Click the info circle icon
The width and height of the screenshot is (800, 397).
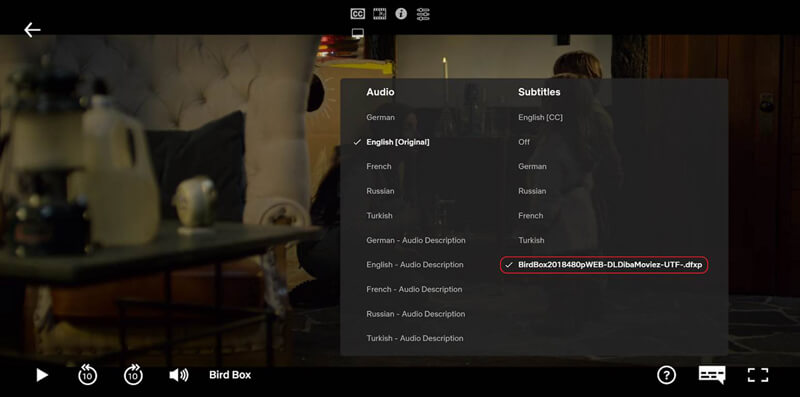point(401,14)
